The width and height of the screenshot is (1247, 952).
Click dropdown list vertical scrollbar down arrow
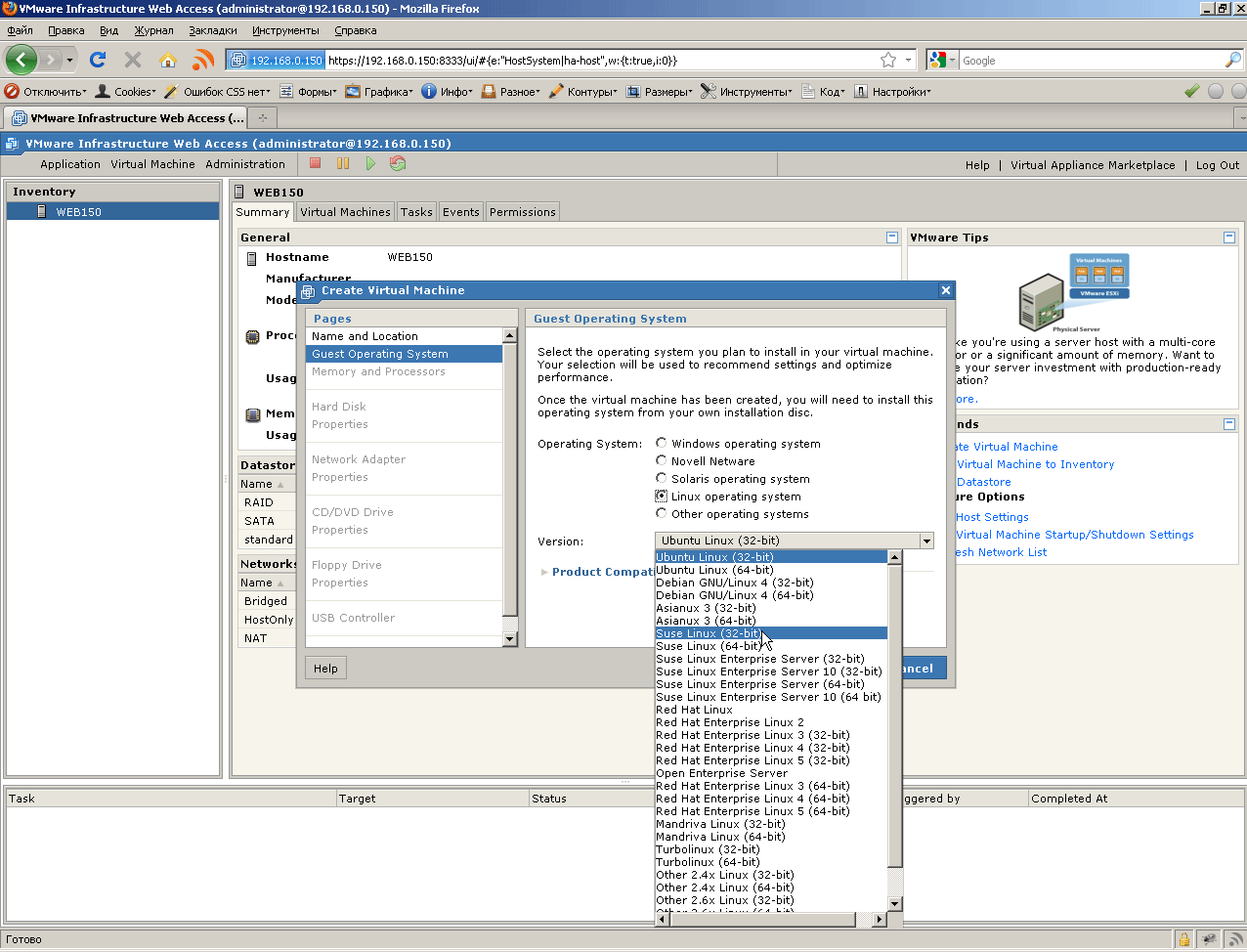894,904
